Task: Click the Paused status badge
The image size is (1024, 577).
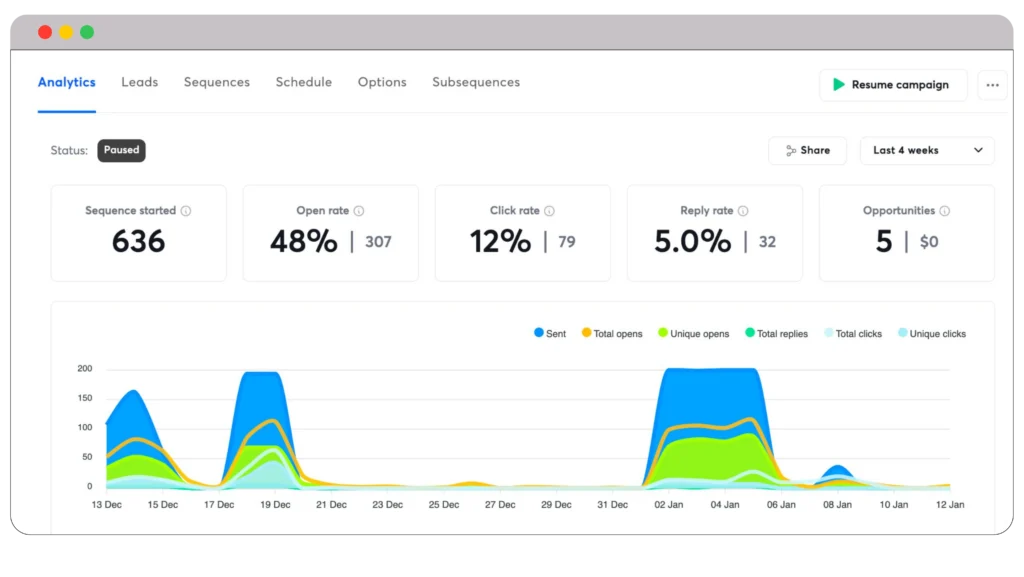Action: [121, 150]
